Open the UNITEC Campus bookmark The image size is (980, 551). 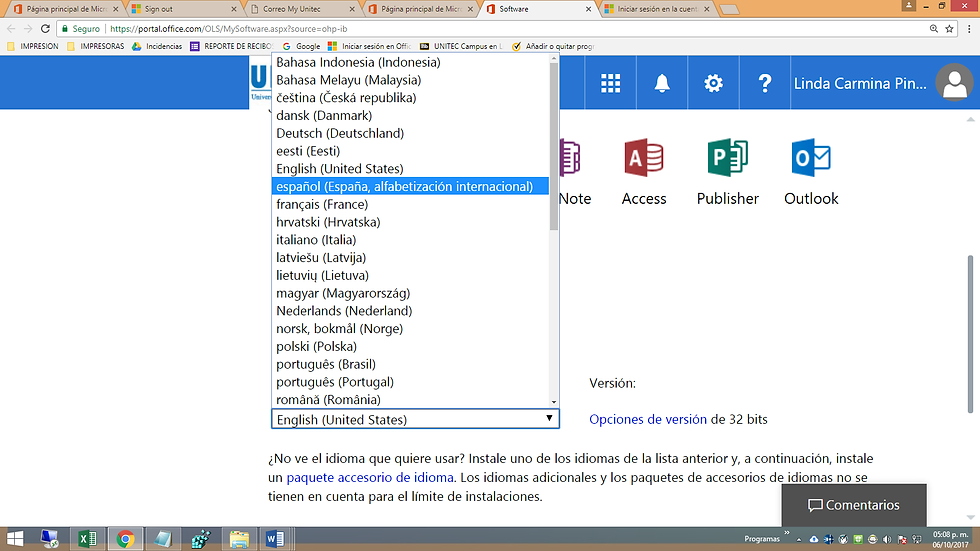click(x=461, y=46)
